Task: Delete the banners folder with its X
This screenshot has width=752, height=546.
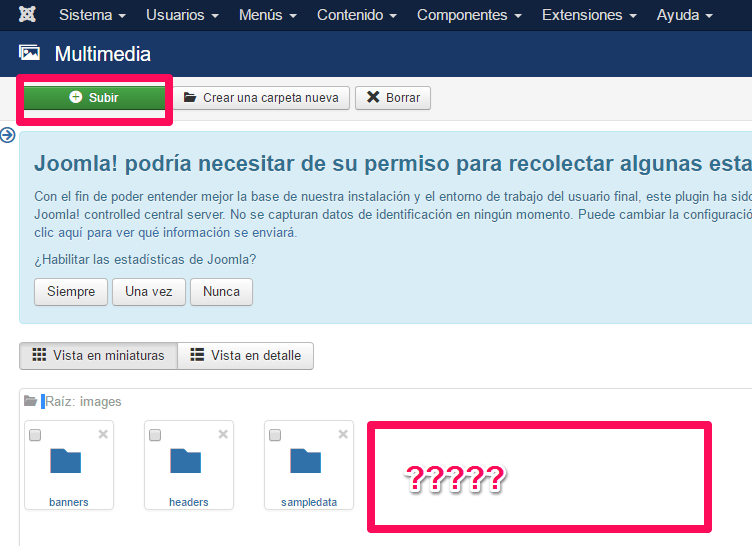Action: [103, 434]
